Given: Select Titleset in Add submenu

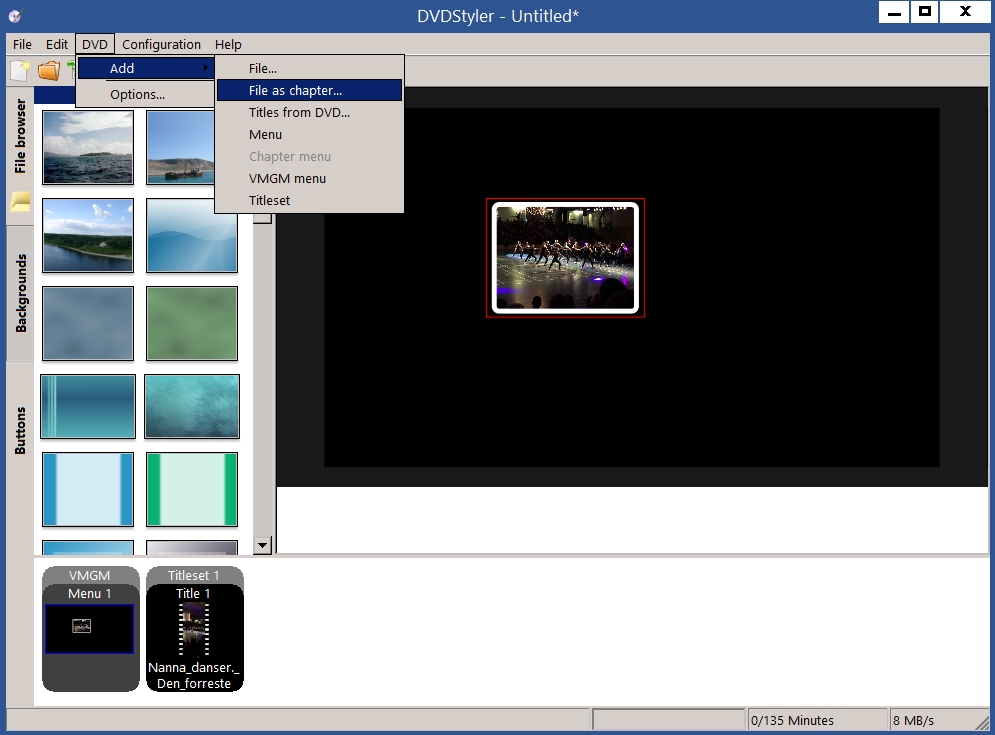Looking at the screenshot, I should (309, 201).
